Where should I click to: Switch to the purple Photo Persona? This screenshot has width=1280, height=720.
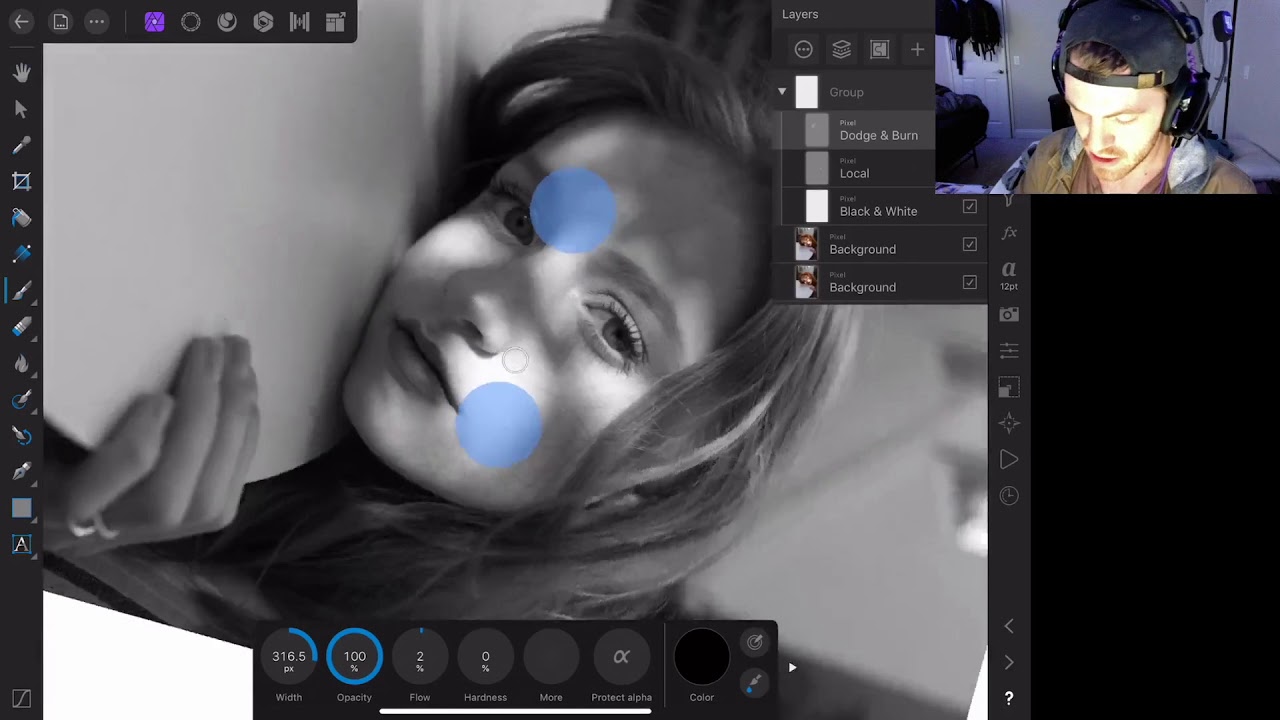(x=154, y=21)
